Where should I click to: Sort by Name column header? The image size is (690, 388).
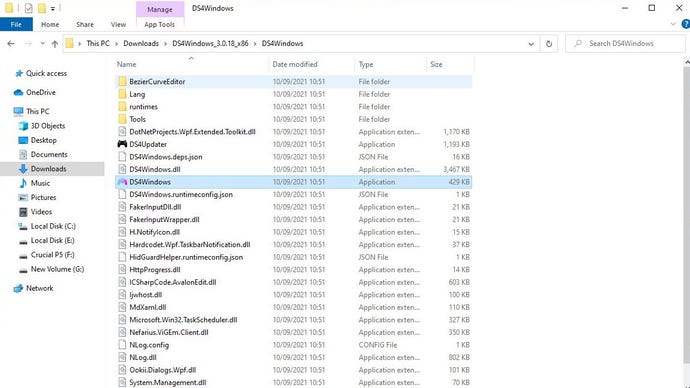coord(191,64)
